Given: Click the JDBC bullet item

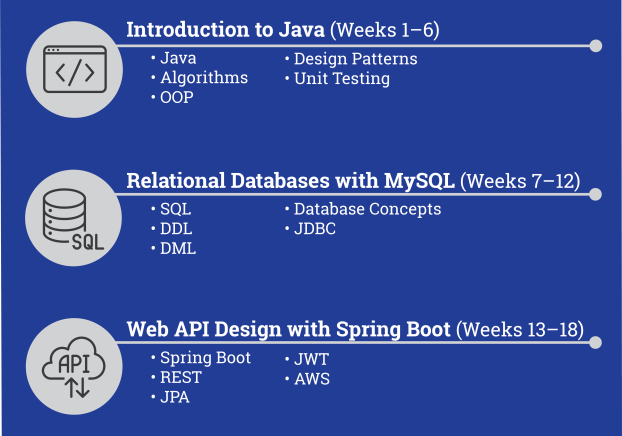Looking at the screenshot, I should (x=315, y=229).
